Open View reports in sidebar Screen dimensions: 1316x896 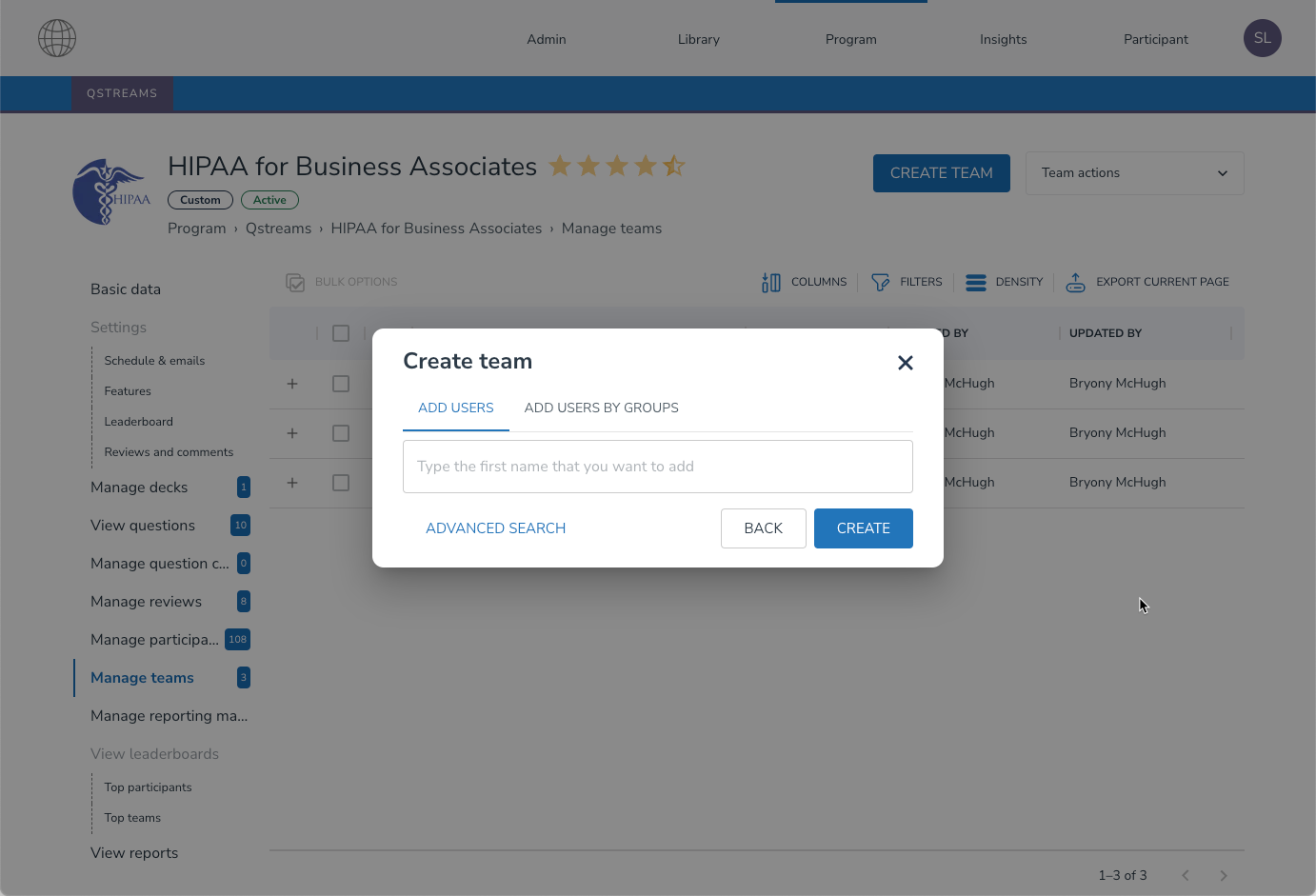[134, 853]
